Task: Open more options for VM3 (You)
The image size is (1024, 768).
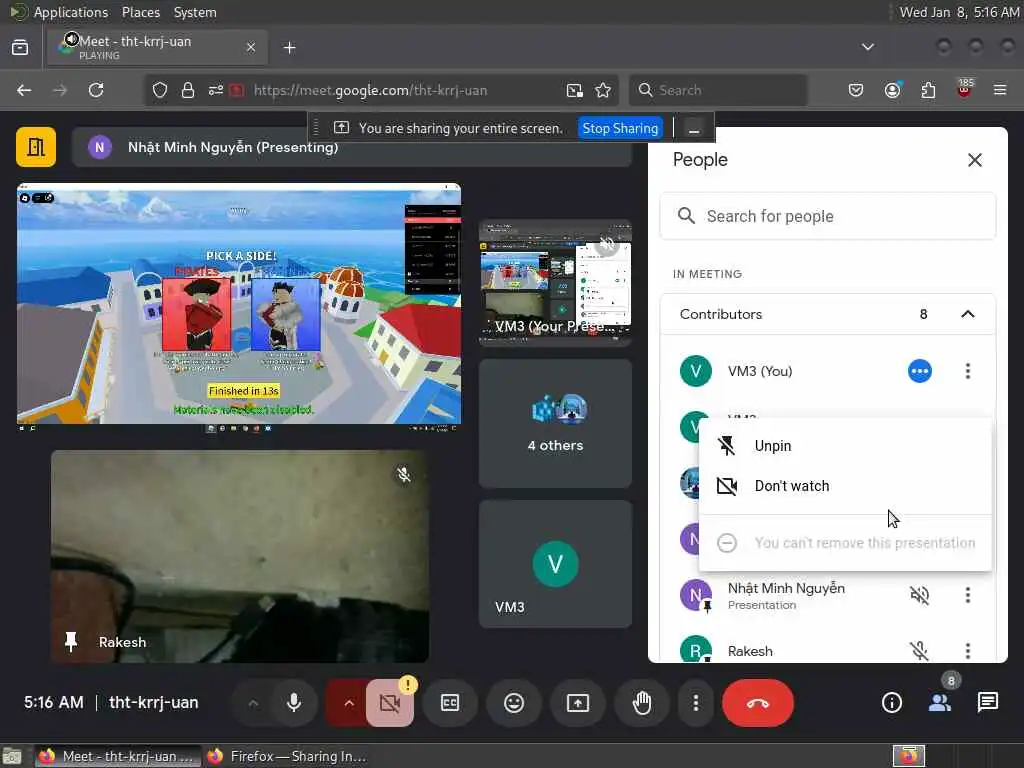Action: click(x=968, y=371)
